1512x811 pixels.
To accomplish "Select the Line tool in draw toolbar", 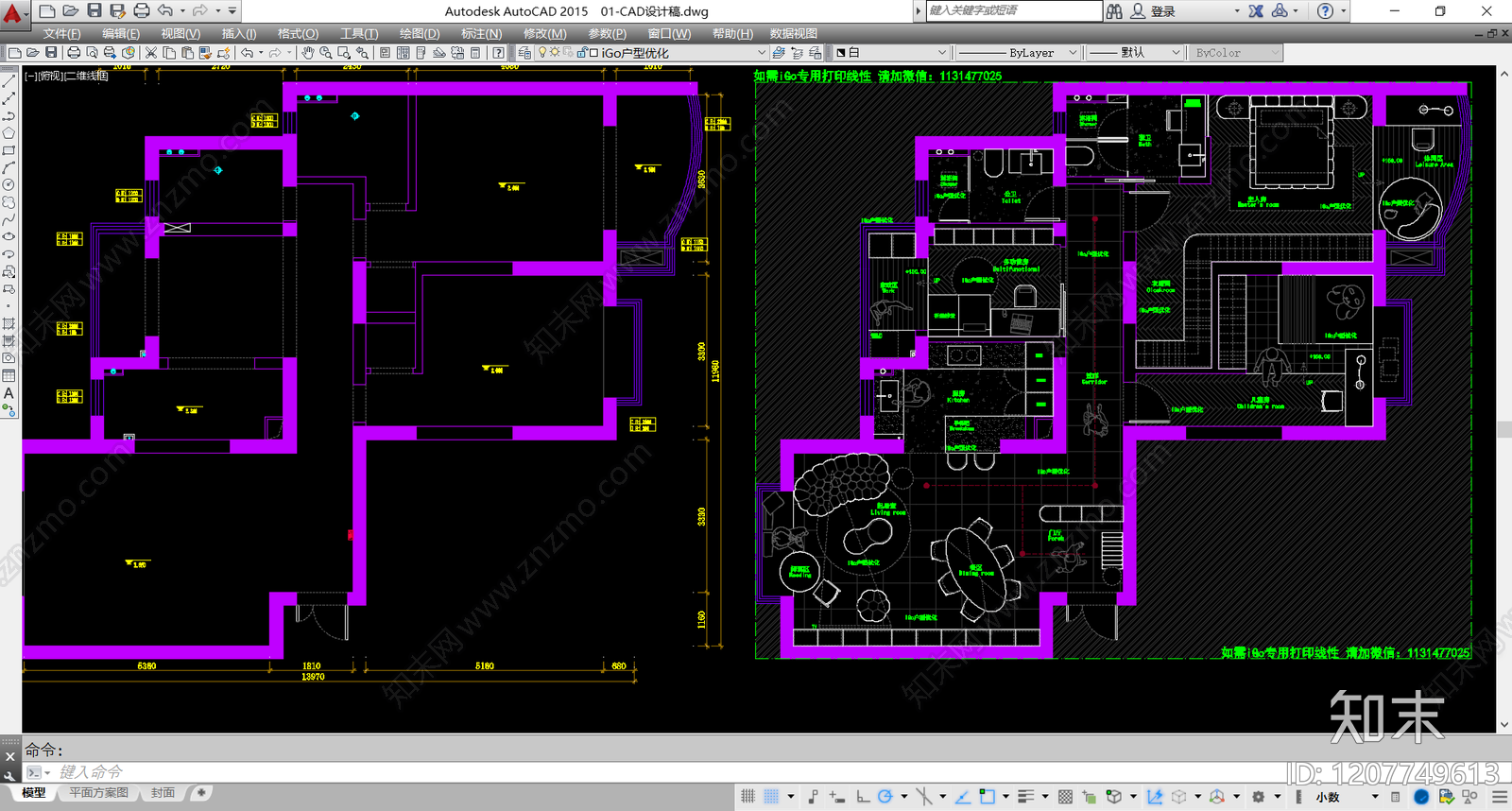I will pyautogui.click(x=9, y=81).
